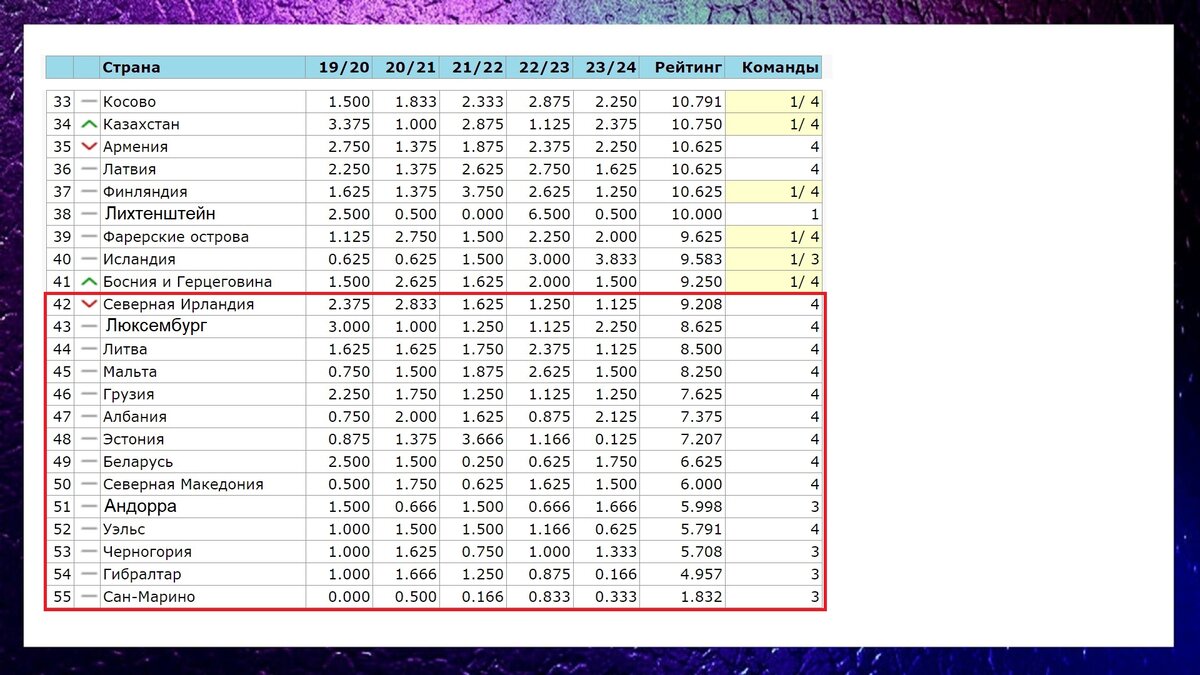The height and width of the screenshot is (675, 1200).
Task: Click the country name Казахстан
Action: (x=139, y=125)
